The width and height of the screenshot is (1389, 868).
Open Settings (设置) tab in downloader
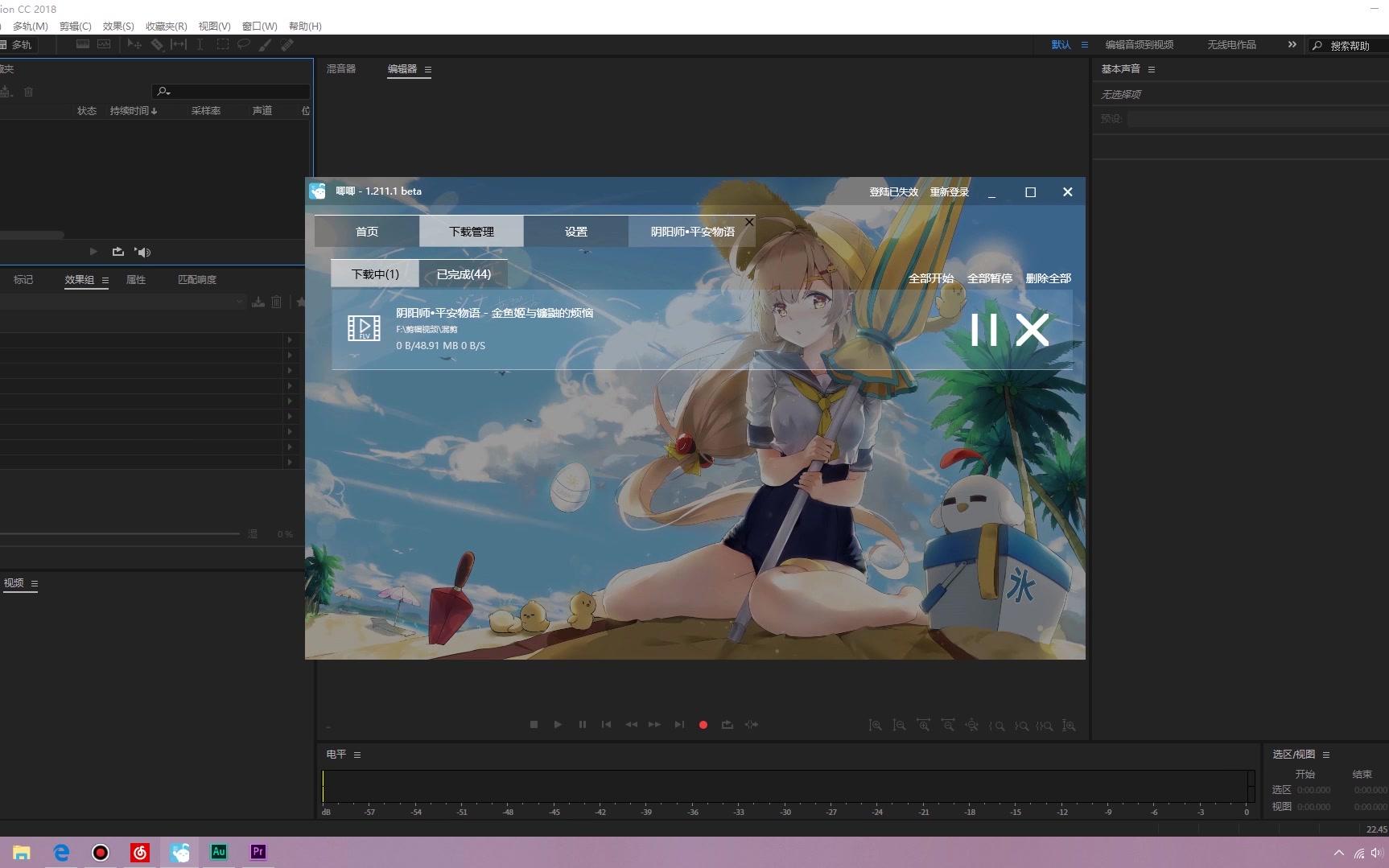tap(576, 231)
